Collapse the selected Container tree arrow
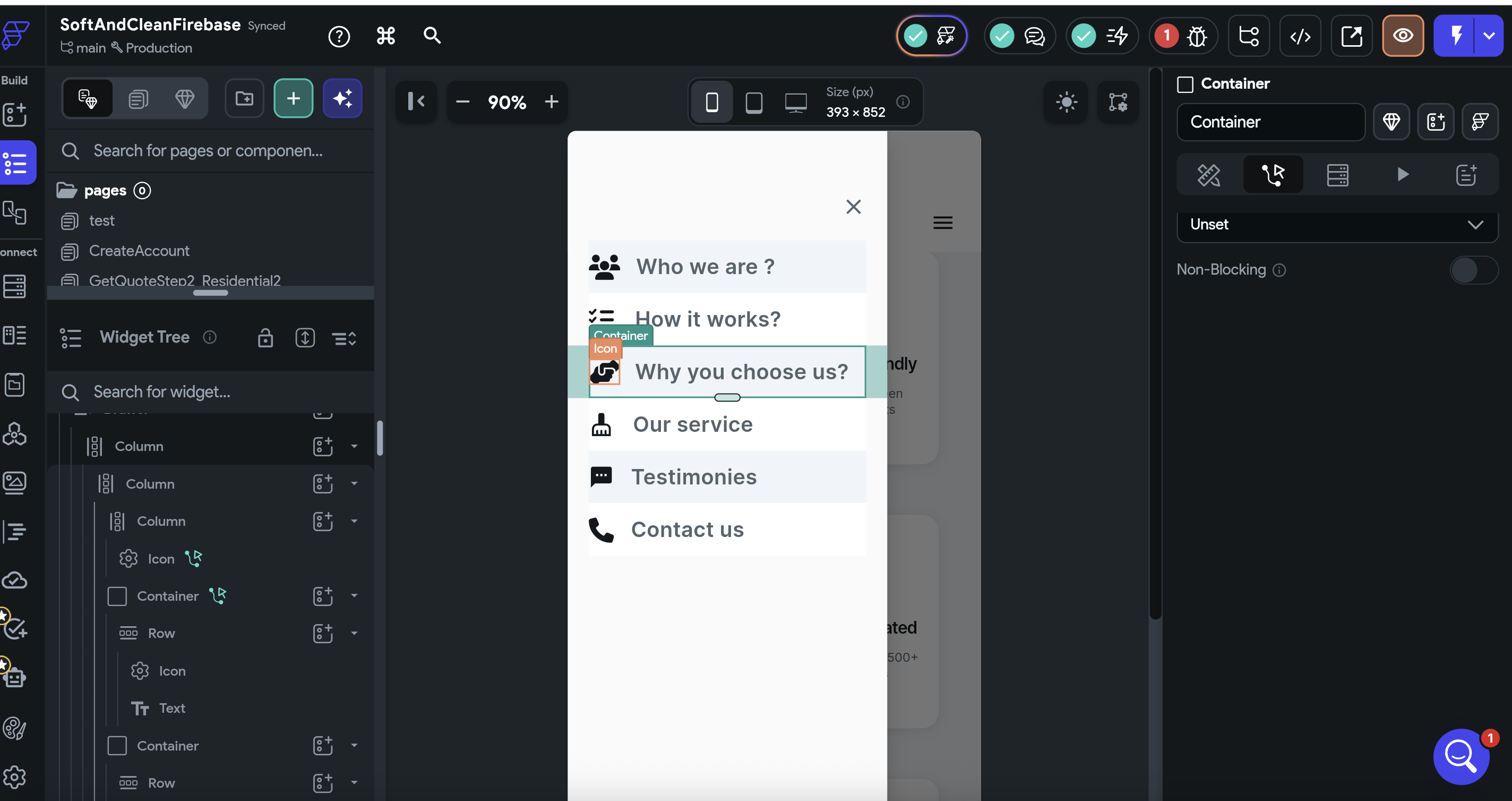 click(x=354, y=595)
